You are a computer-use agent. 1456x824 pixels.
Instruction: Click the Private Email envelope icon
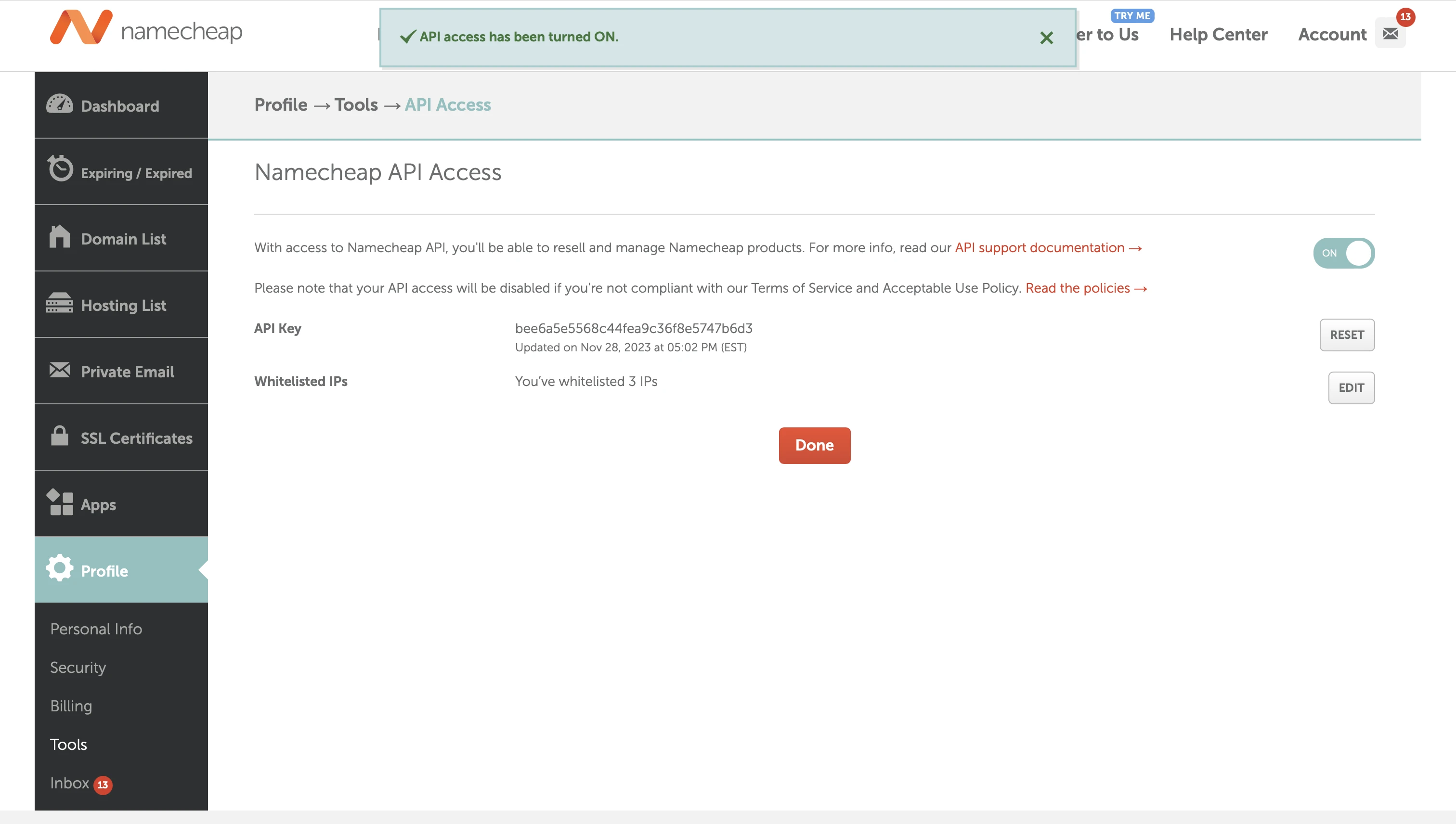[x=59, y=370]
